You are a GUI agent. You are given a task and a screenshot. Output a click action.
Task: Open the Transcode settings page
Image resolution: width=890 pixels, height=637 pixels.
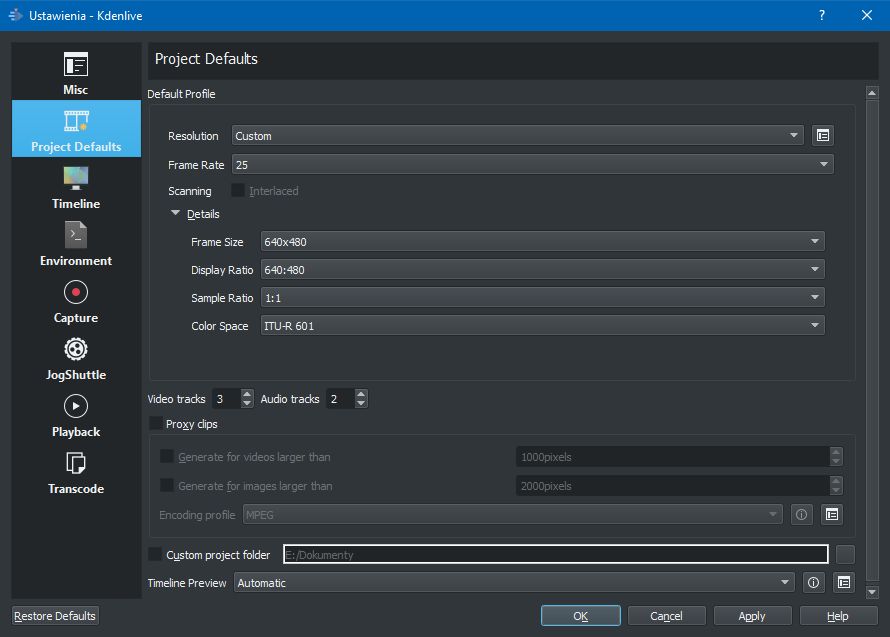[76, 471]
